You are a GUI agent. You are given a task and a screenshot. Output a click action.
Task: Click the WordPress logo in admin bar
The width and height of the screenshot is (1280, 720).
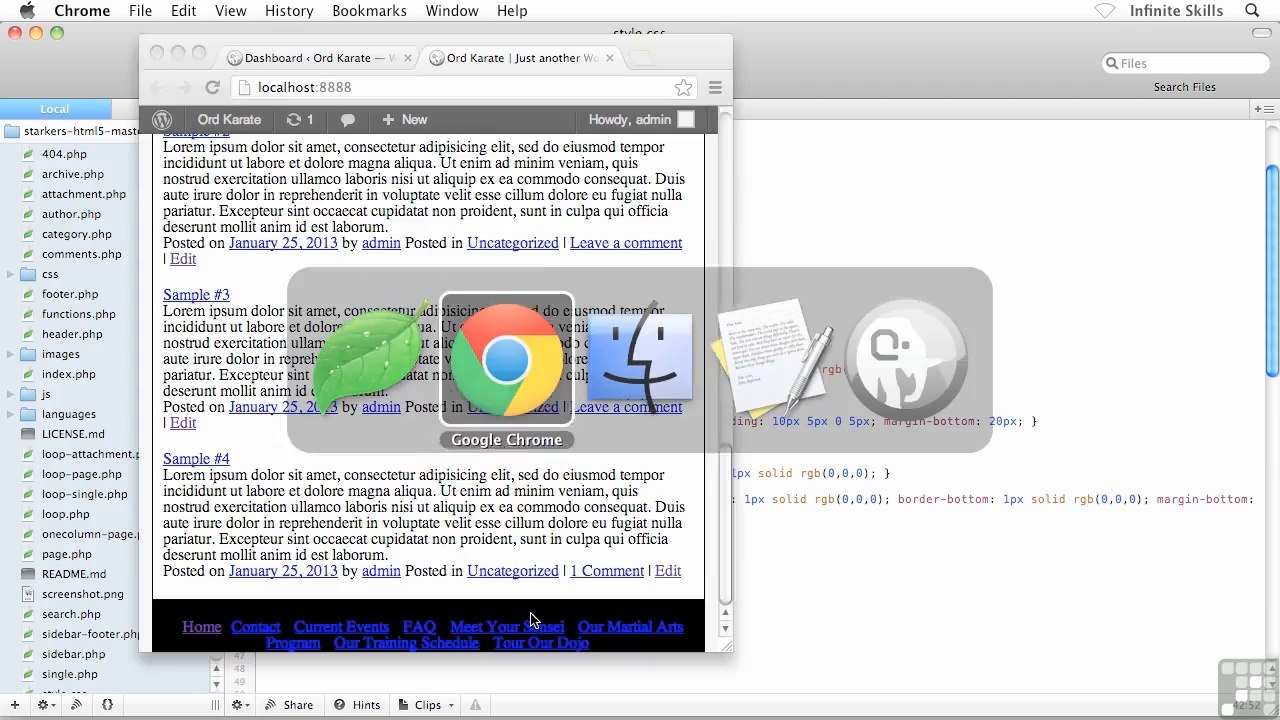[161, 119]
